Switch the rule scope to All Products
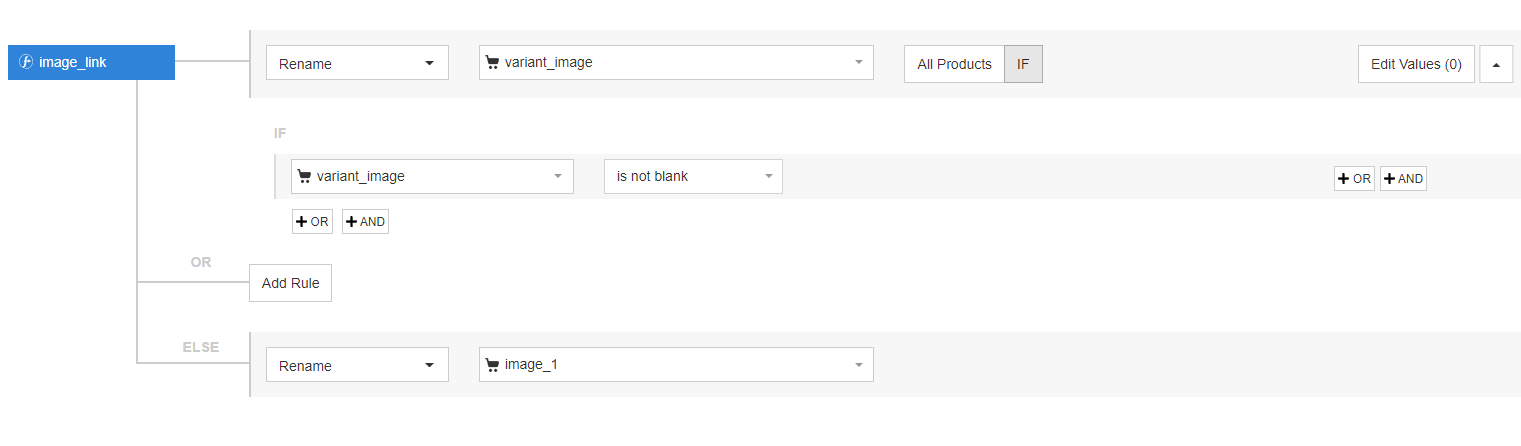 [x=954, y=64]
